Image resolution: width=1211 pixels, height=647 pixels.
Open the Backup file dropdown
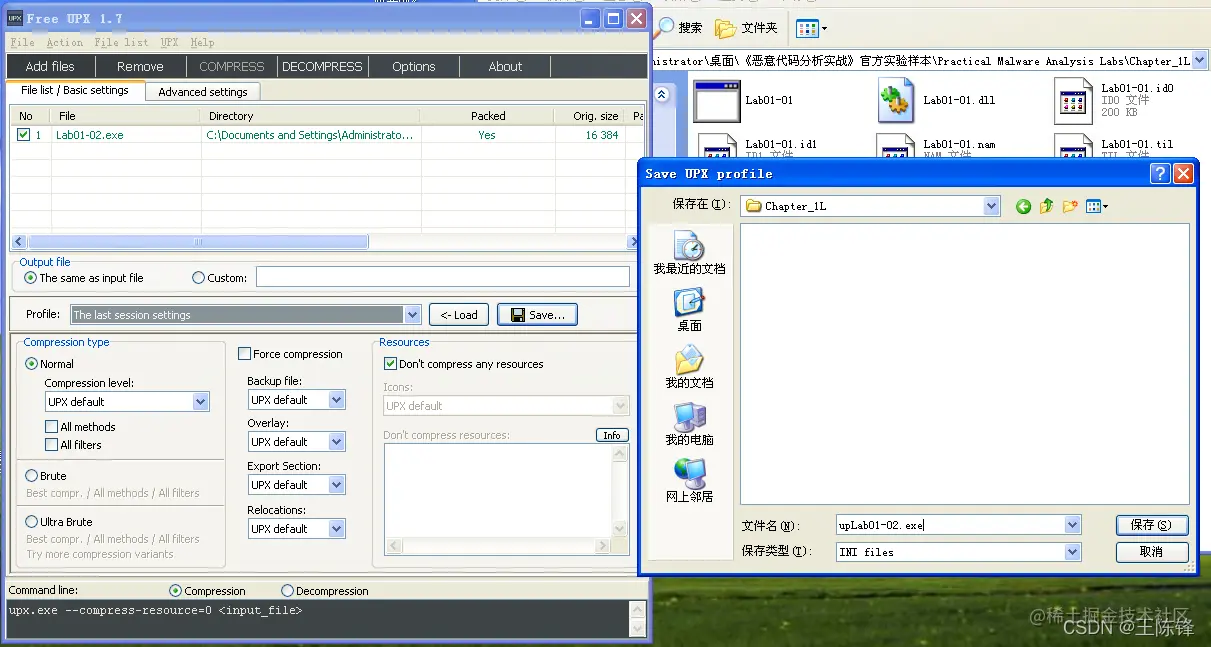pyautogui.click(x=337, y=400)
